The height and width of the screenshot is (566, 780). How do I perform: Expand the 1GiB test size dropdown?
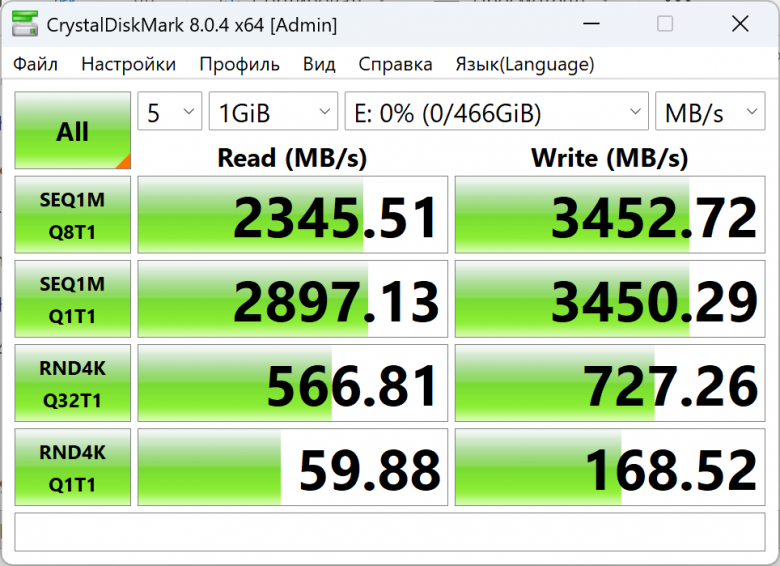pos(273,111)
